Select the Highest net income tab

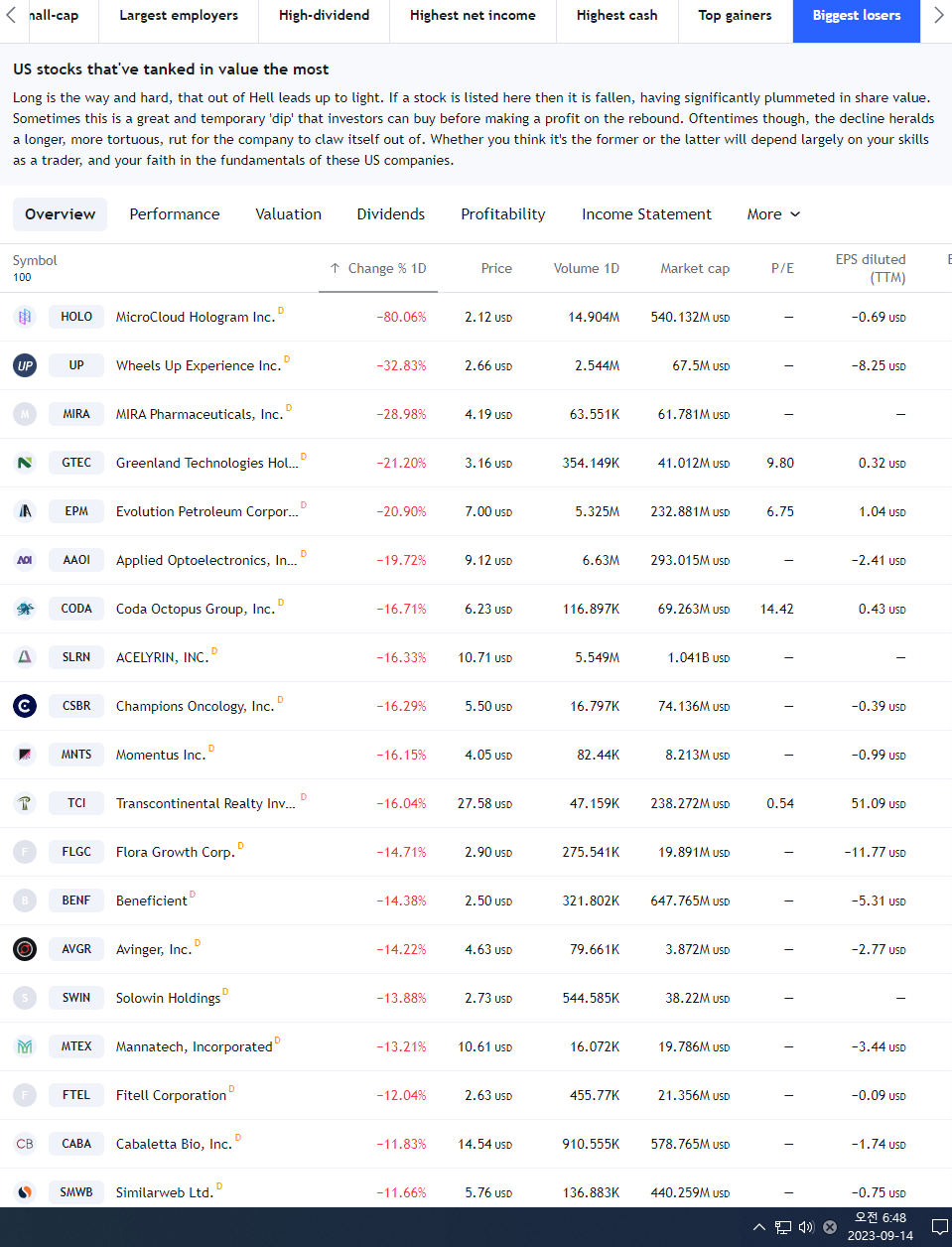pos(473,16)
